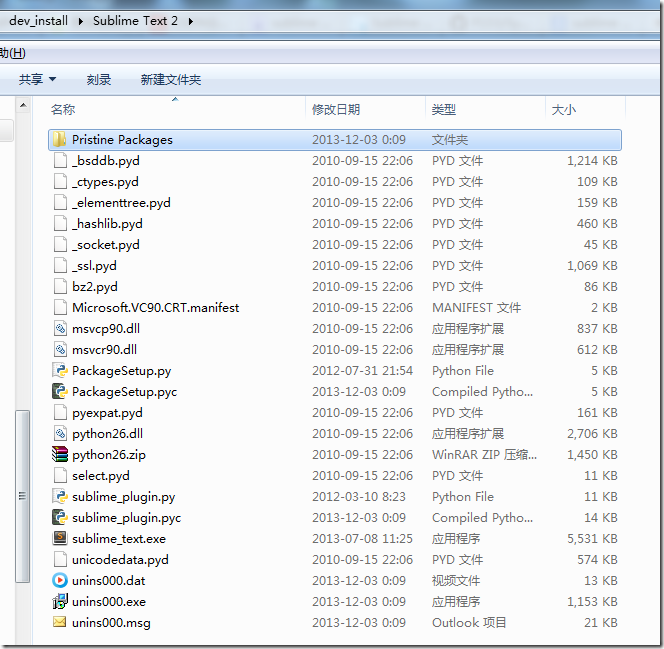Screen dimensions: 664x649
Task: Click the bz2.pyd file icon
Action: [60, 287]
